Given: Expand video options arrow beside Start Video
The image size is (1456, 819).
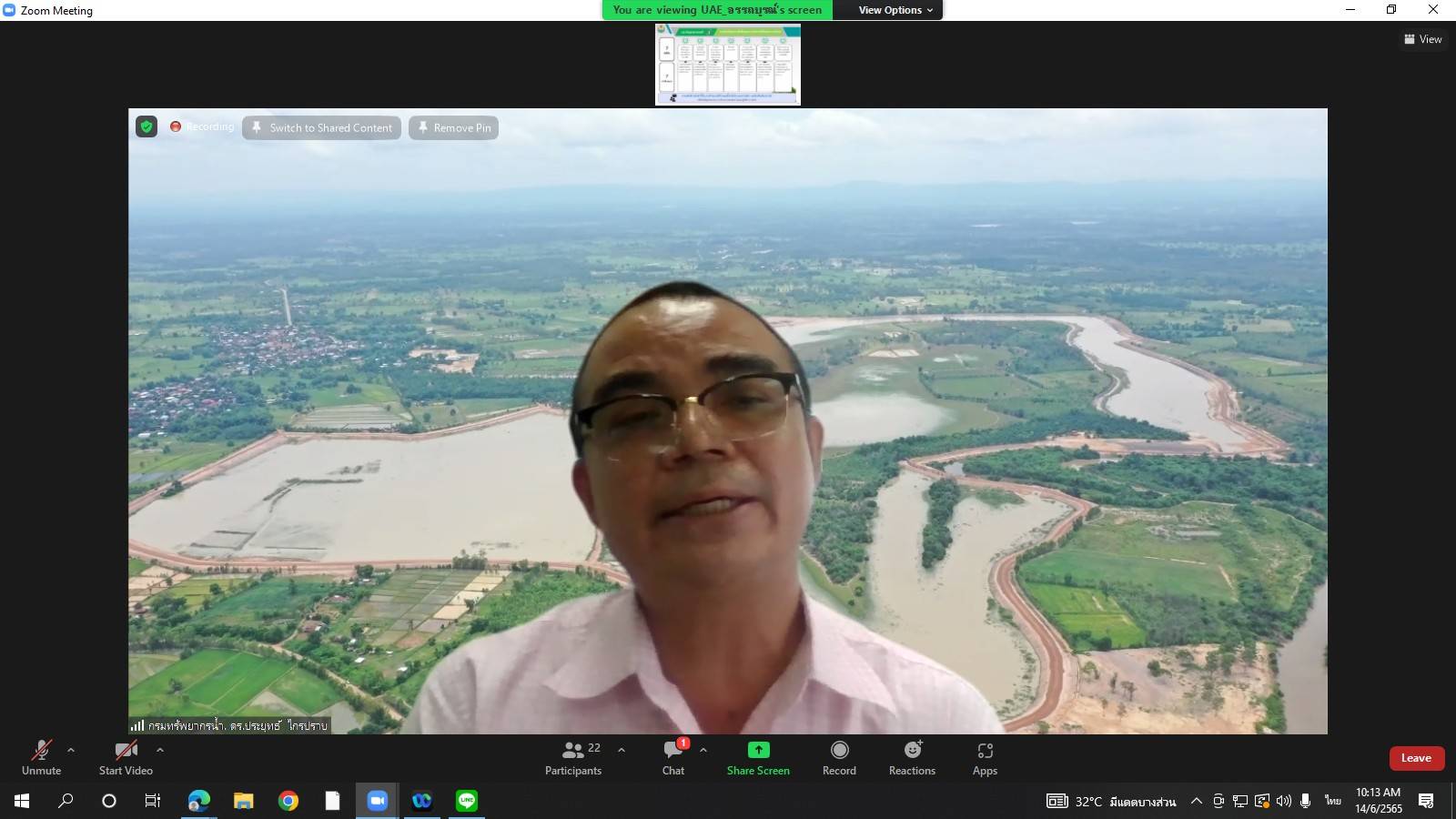Looking at the screenshot, I should (x=160, y=750).
